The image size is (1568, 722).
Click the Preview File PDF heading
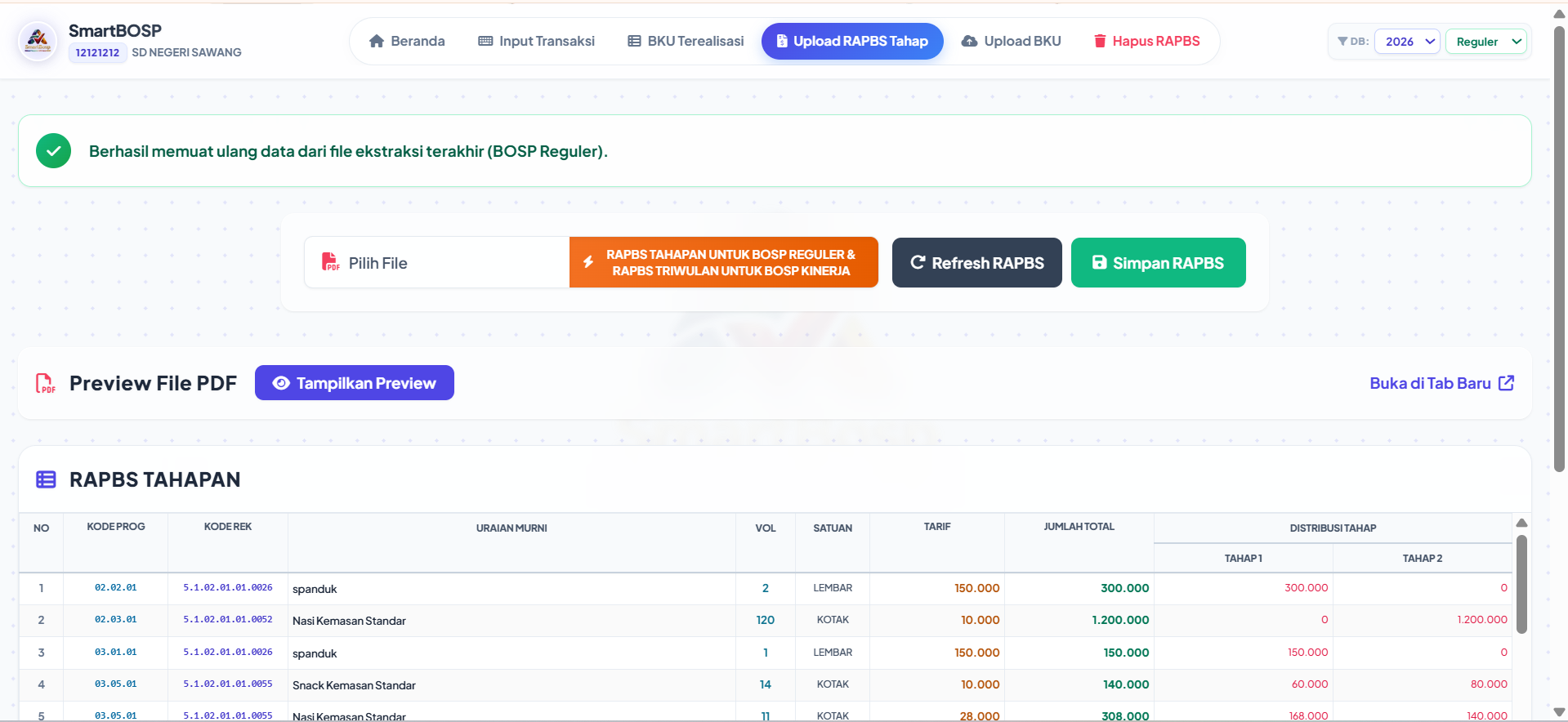coord(153,383)
